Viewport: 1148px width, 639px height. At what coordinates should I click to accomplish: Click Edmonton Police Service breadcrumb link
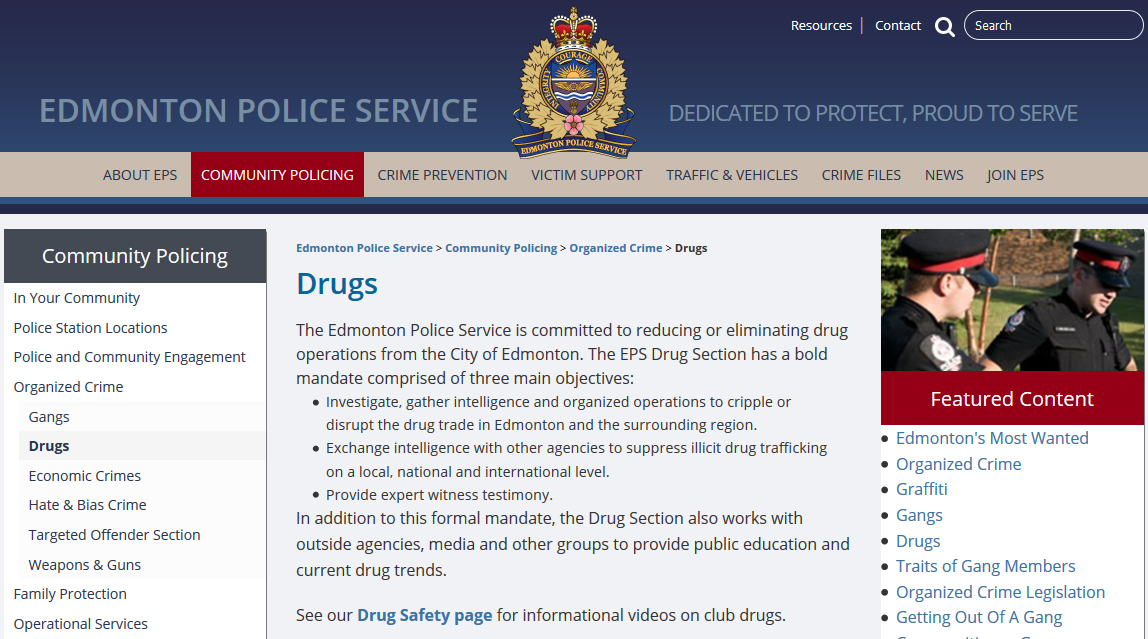[x=364, y=248]
